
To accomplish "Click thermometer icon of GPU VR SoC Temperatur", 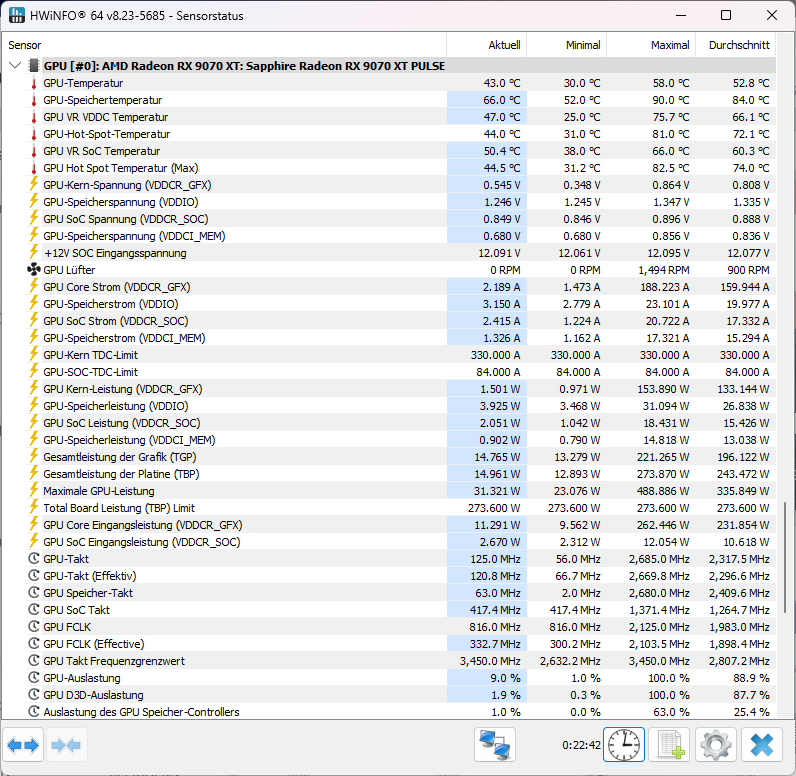I will [34, 151].
